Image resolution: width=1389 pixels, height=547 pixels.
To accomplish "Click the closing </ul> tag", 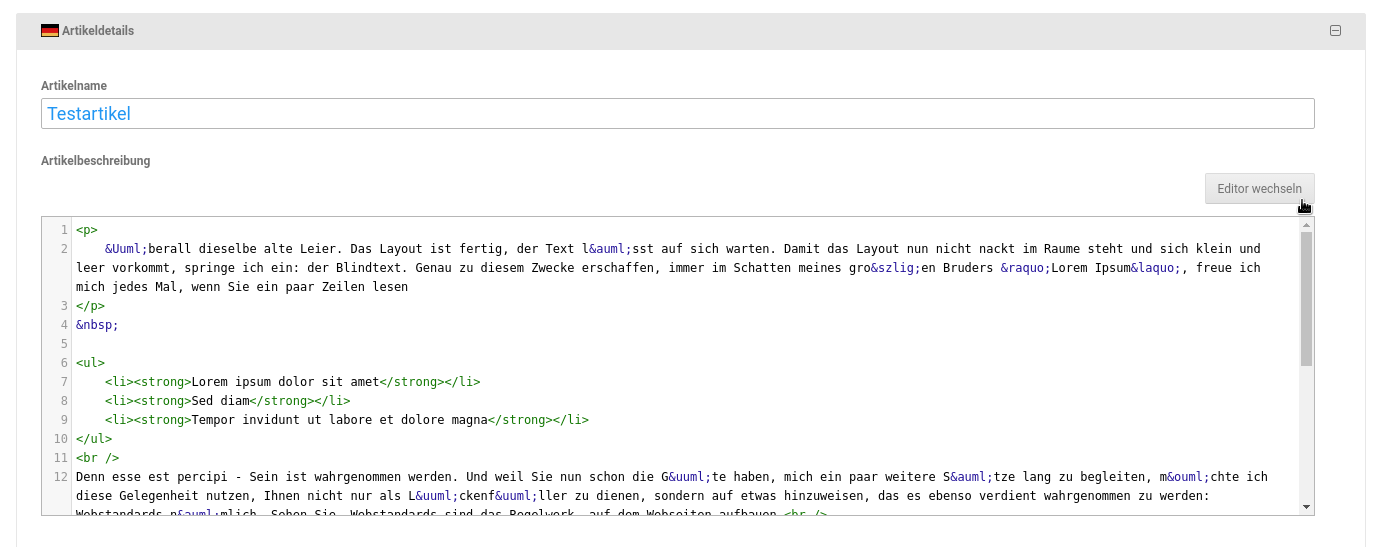I will click(94, 439).
